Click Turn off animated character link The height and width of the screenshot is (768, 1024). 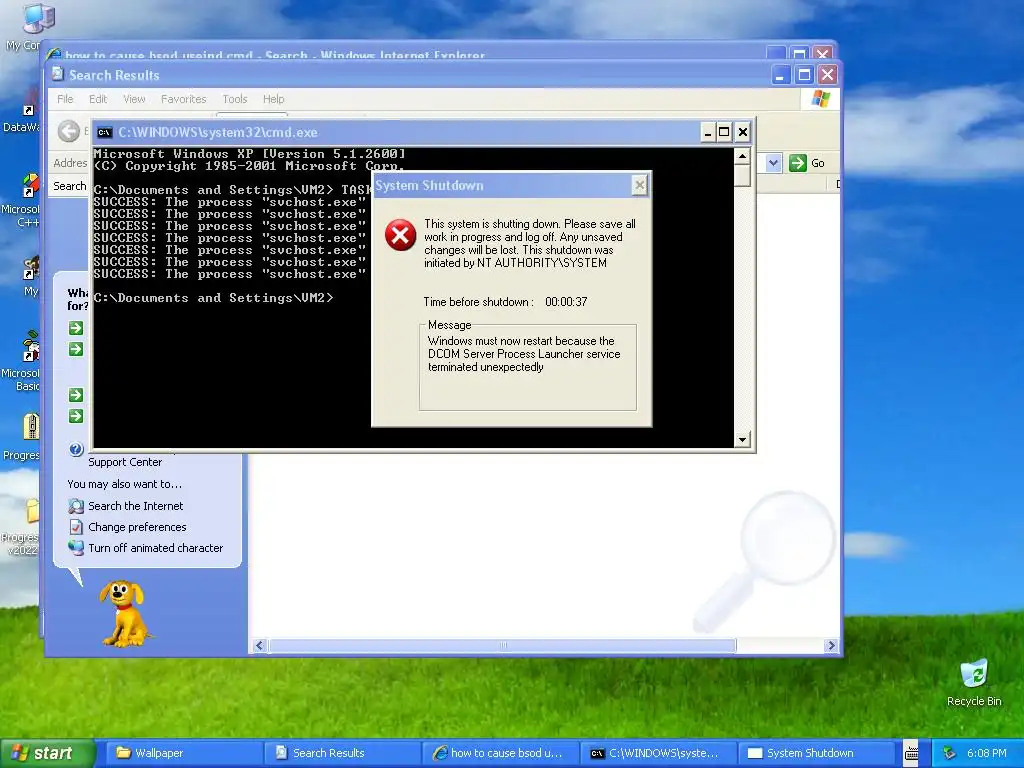point(155,547)
